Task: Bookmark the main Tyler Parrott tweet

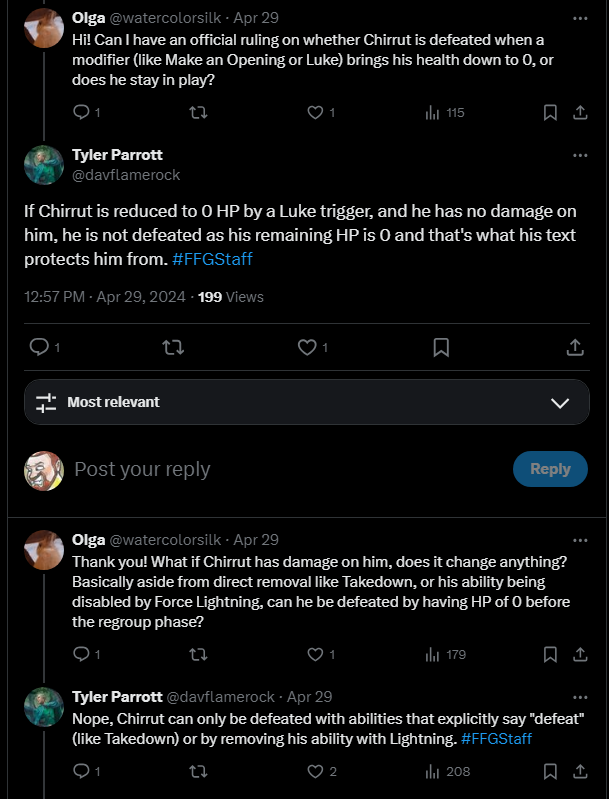Action: pyautogui.click(x=441, y=348)
